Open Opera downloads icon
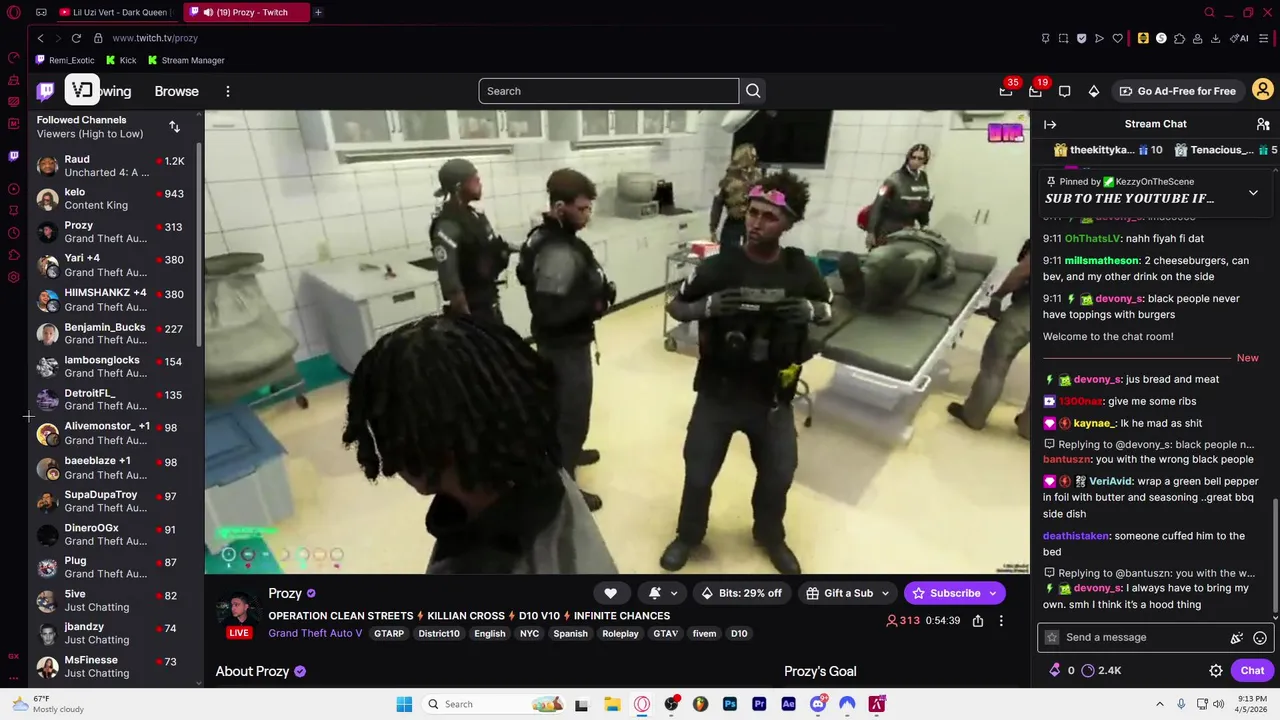The image size is (1280, 720). click(1215, 38)
